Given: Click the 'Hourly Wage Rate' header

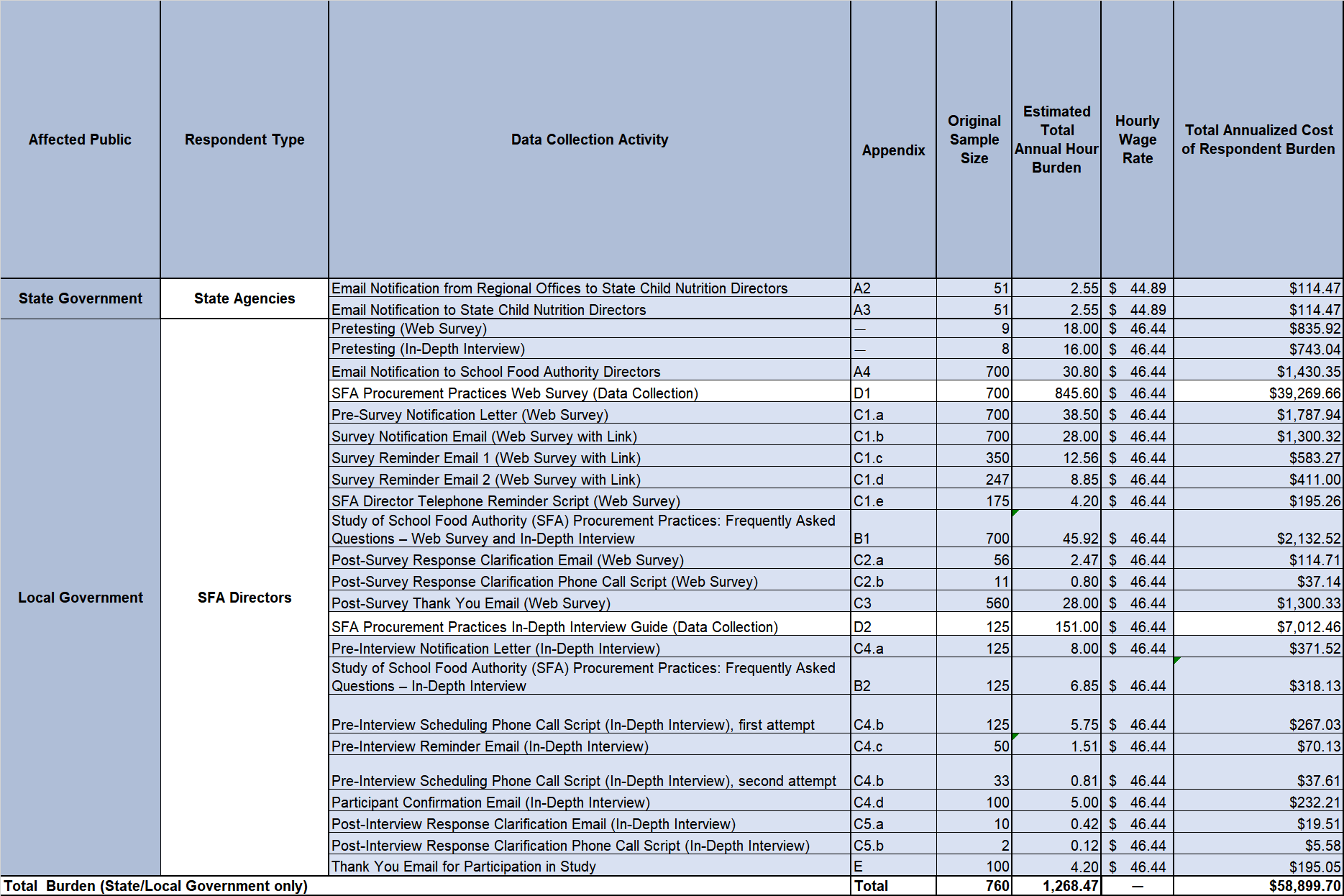Looking at the screenshot, I should (x=1137, y=140).
